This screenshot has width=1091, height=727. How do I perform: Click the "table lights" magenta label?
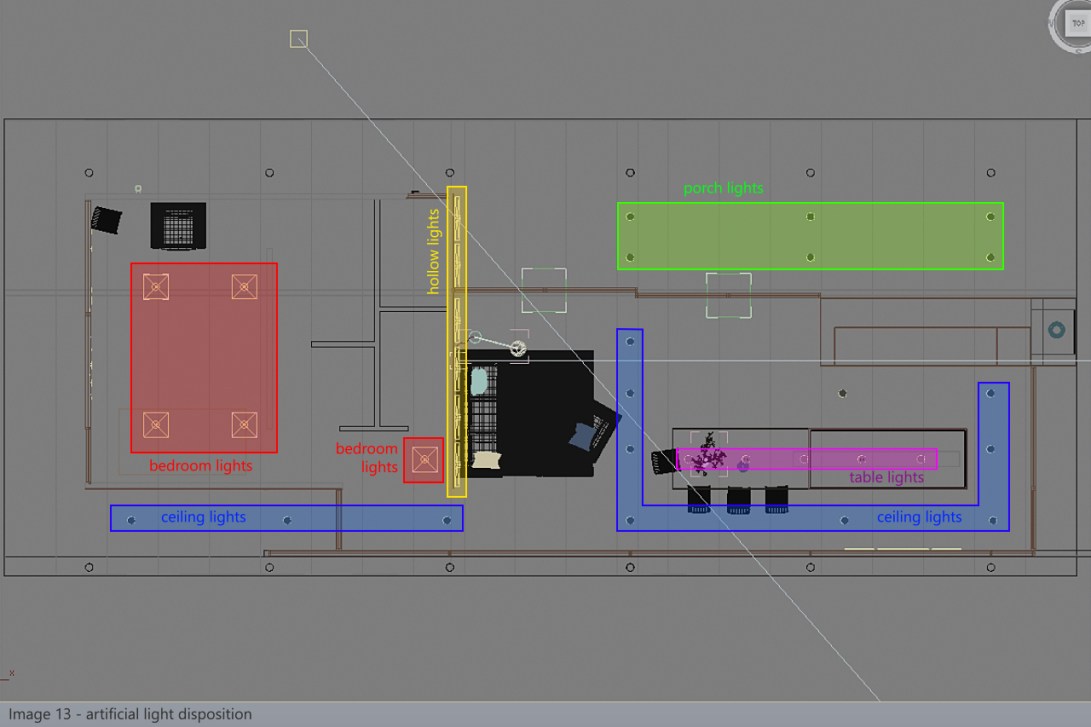(886, 477)
